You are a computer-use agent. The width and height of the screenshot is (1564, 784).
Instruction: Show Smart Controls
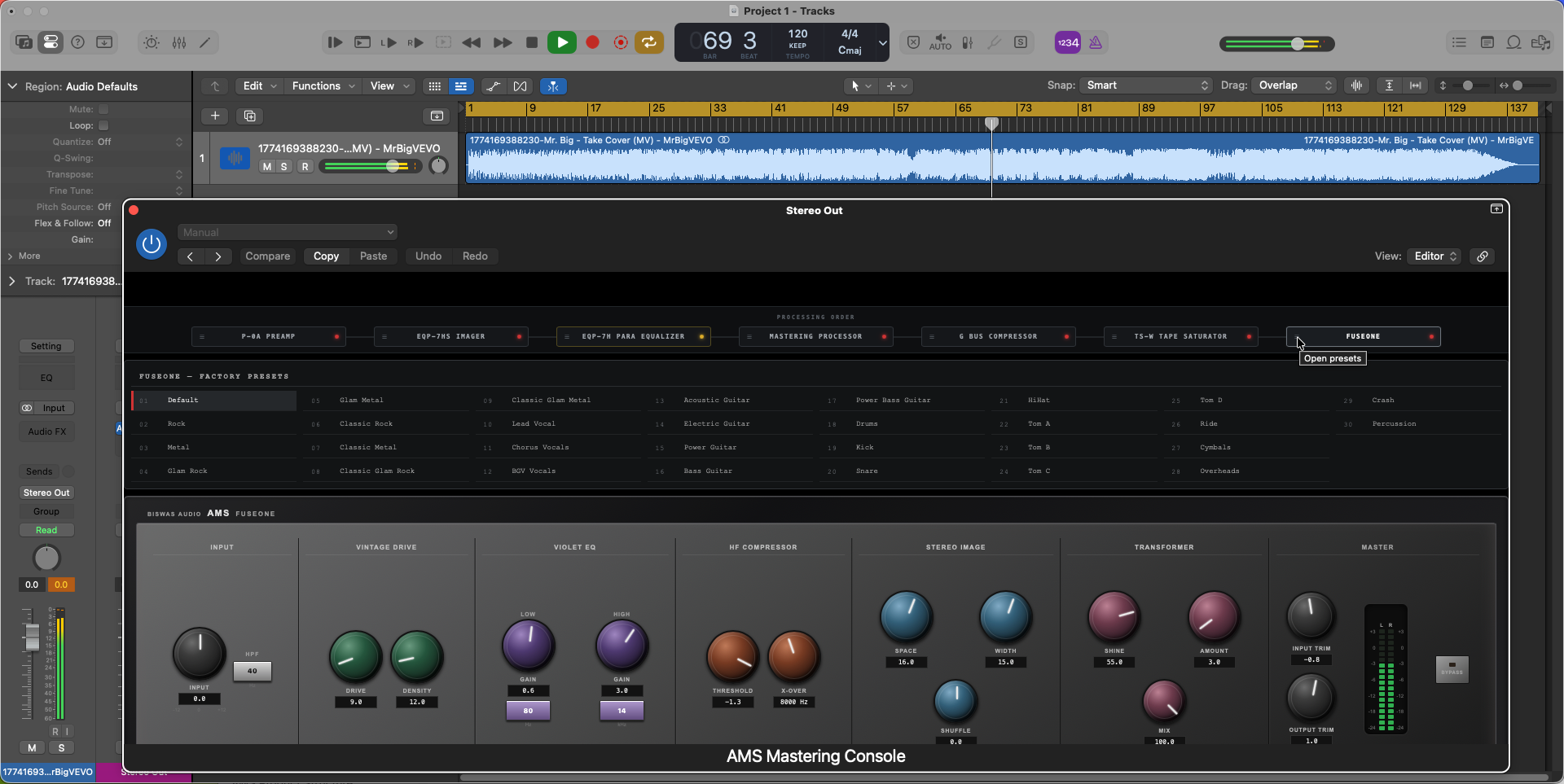(152, 42)
